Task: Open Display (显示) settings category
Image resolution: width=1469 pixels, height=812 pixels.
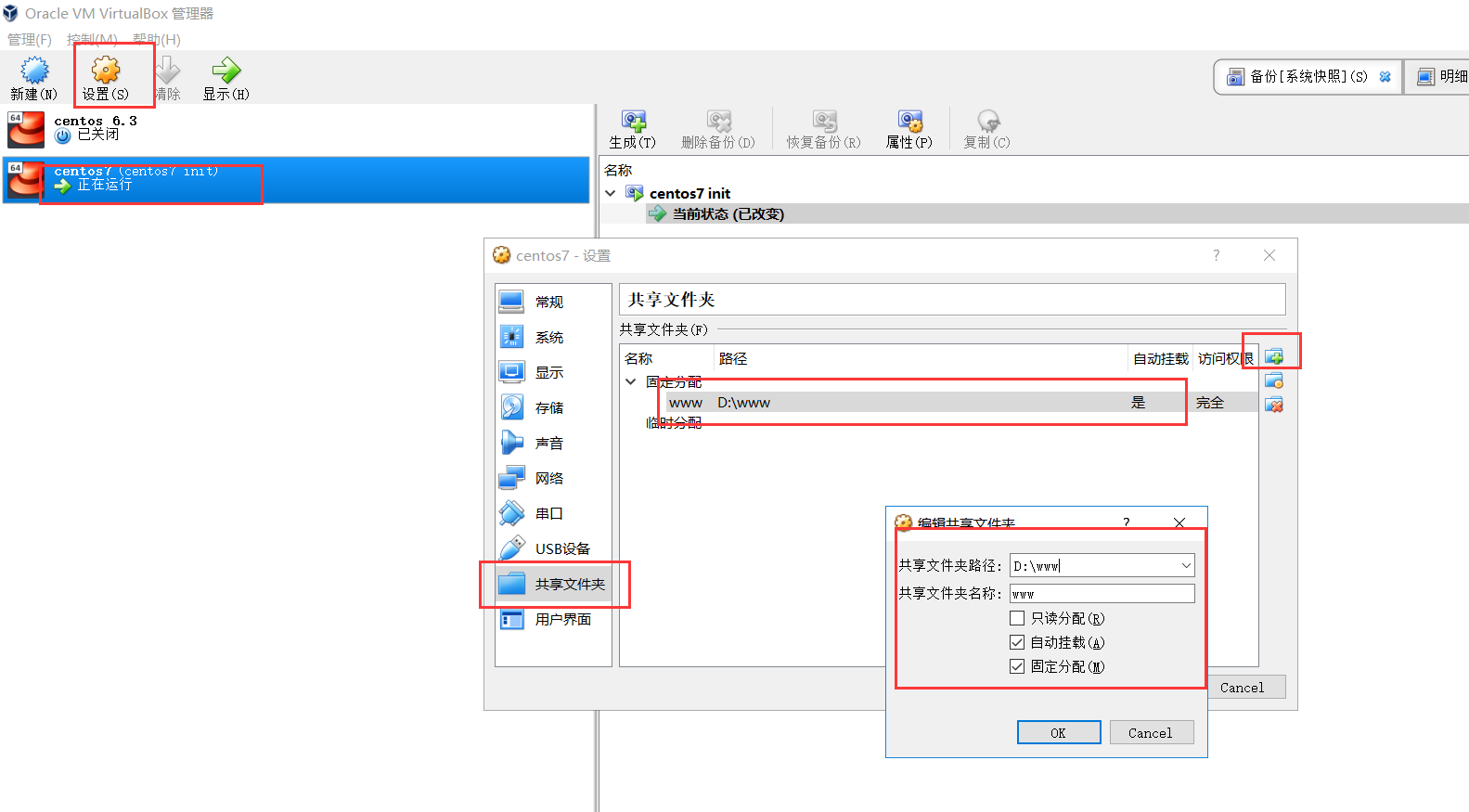Action: click(x=553, y=372)
